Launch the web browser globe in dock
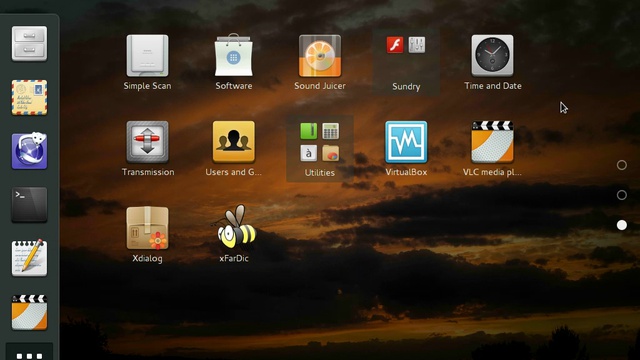 click(29, 151)
